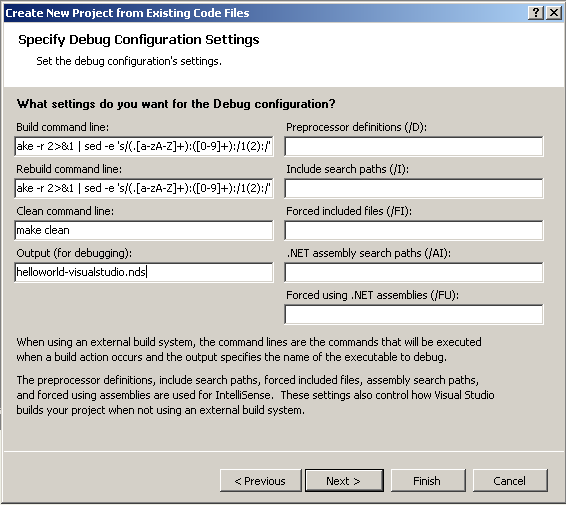566x505 pixels.
Task: Click the .NET assembly search paths (/AI) field
Action: coord(414,272)
